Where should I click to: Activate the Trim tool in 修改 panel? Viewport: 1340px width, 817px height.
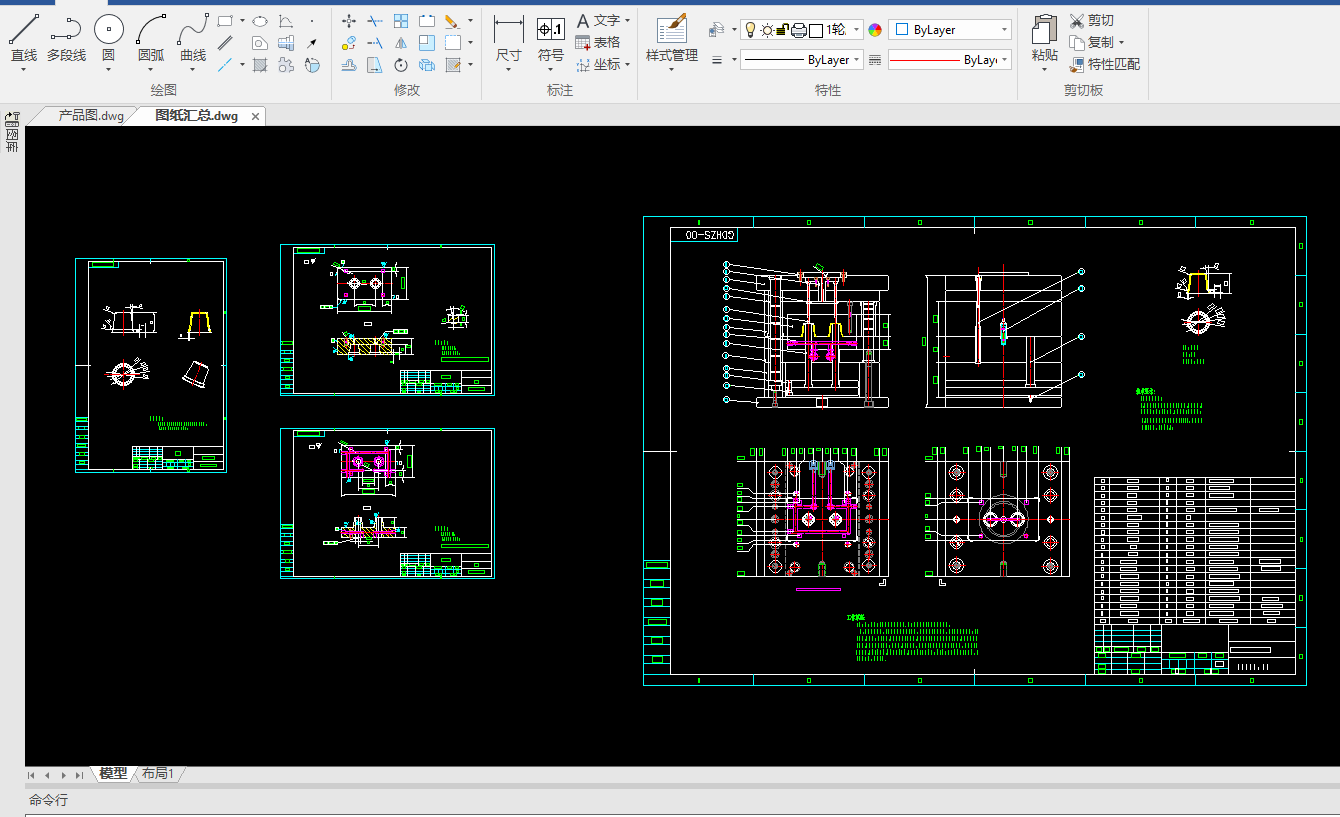coord(375,20)
